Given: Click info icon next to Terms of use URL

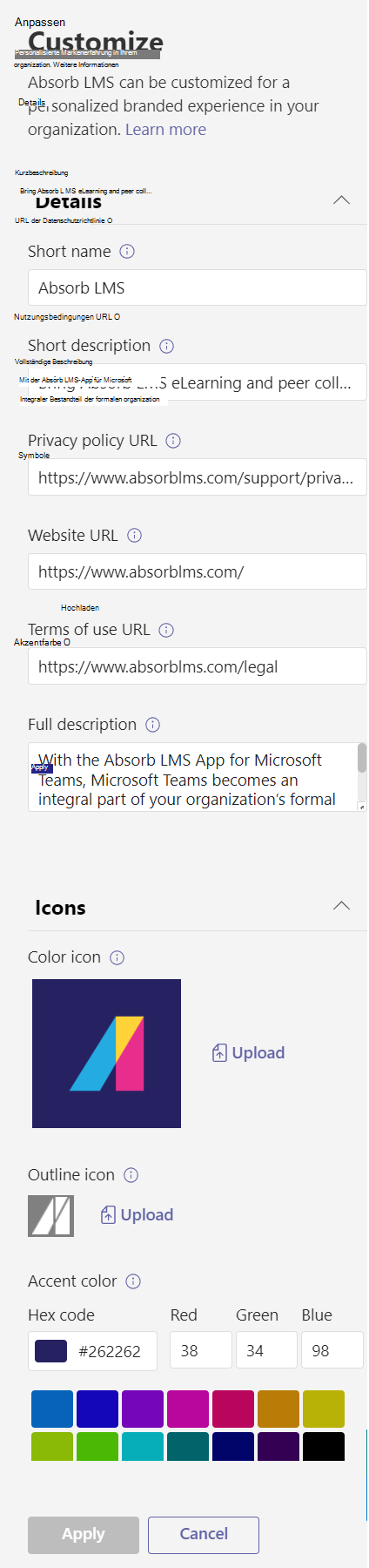Looking at the screenshot, I should coord(166,630).
